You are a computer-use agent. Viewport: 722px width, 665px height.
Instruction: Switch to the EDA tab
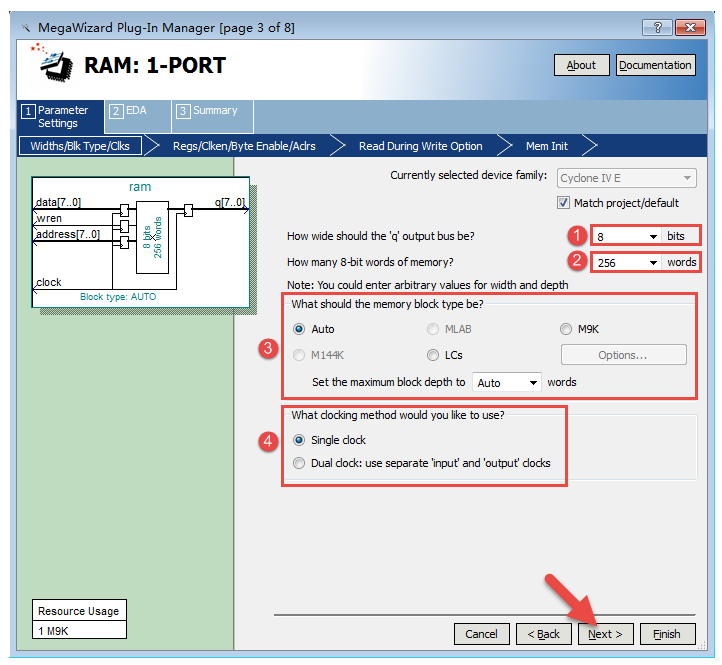click(x=137, y=117)
